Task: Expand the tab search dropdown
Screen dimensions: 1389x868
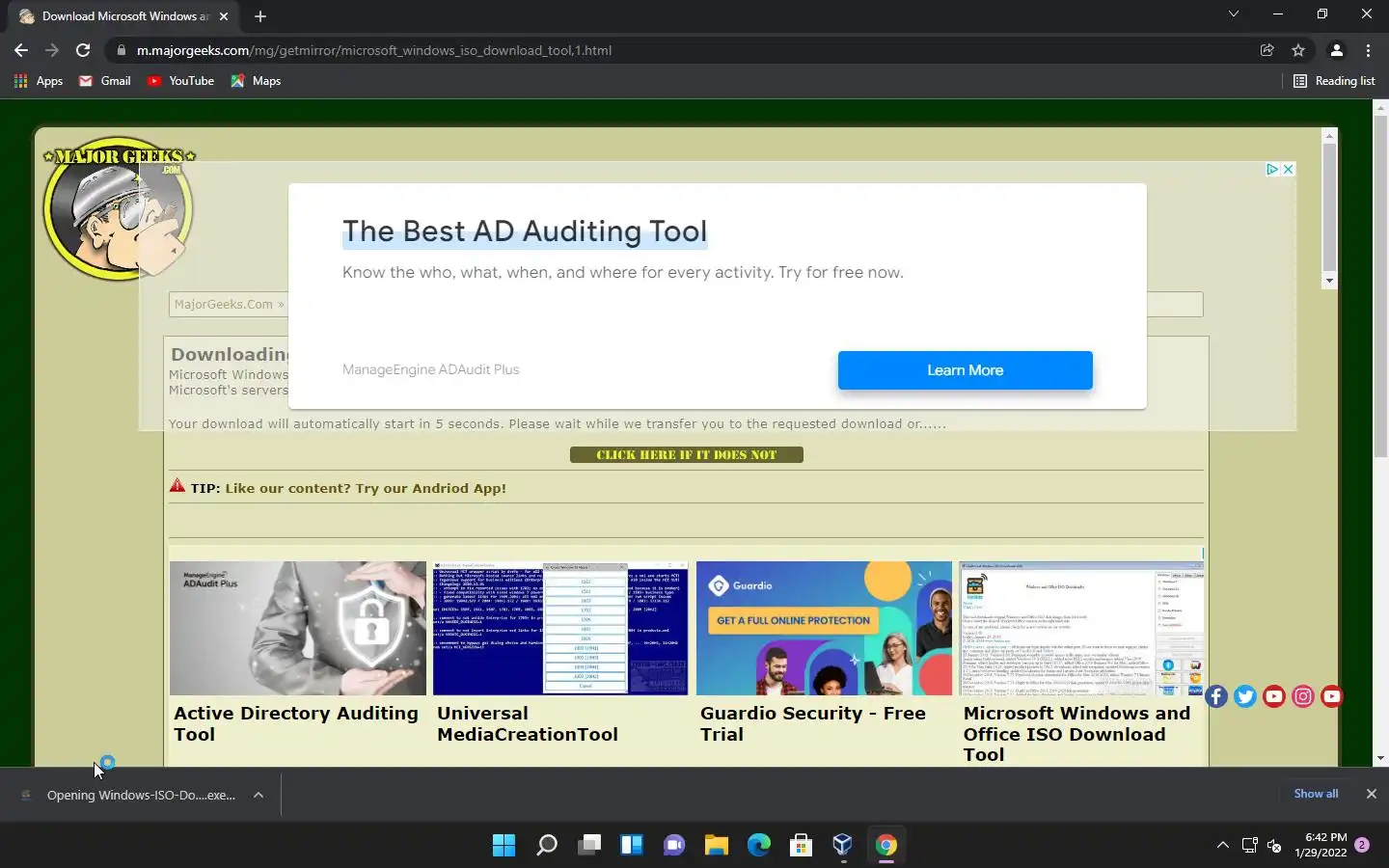Action: (x=1233, y=14)
